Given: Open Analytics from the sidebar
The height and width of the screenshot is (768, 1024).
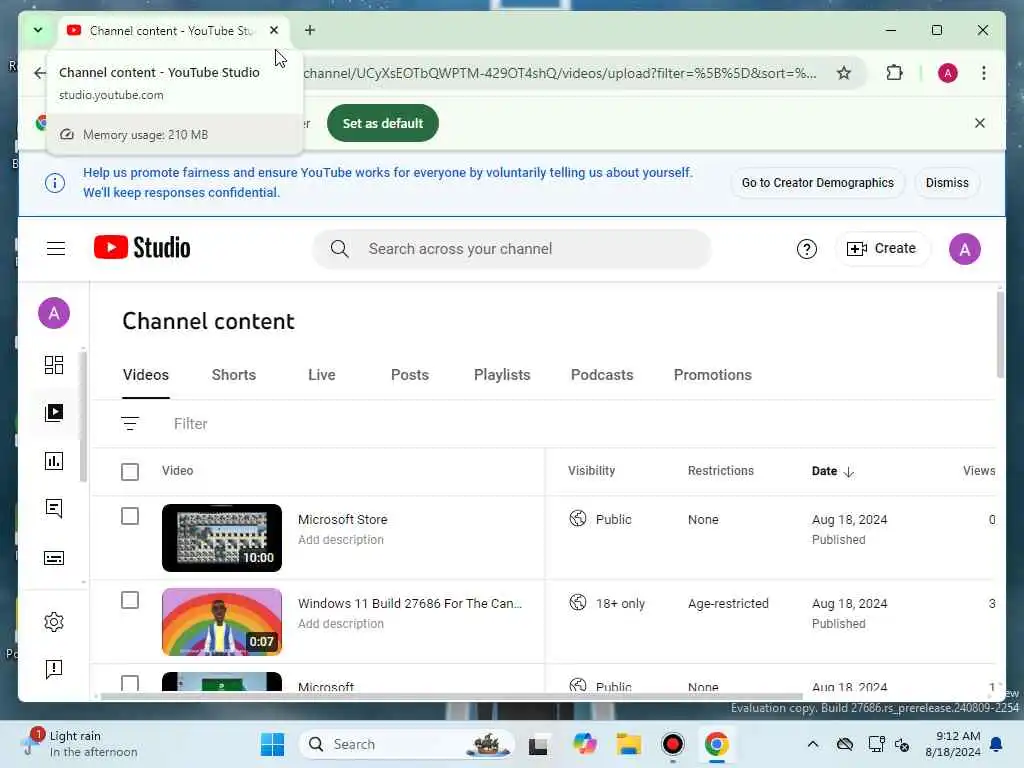Looking at the screenshot, I should tap(54, 461).
